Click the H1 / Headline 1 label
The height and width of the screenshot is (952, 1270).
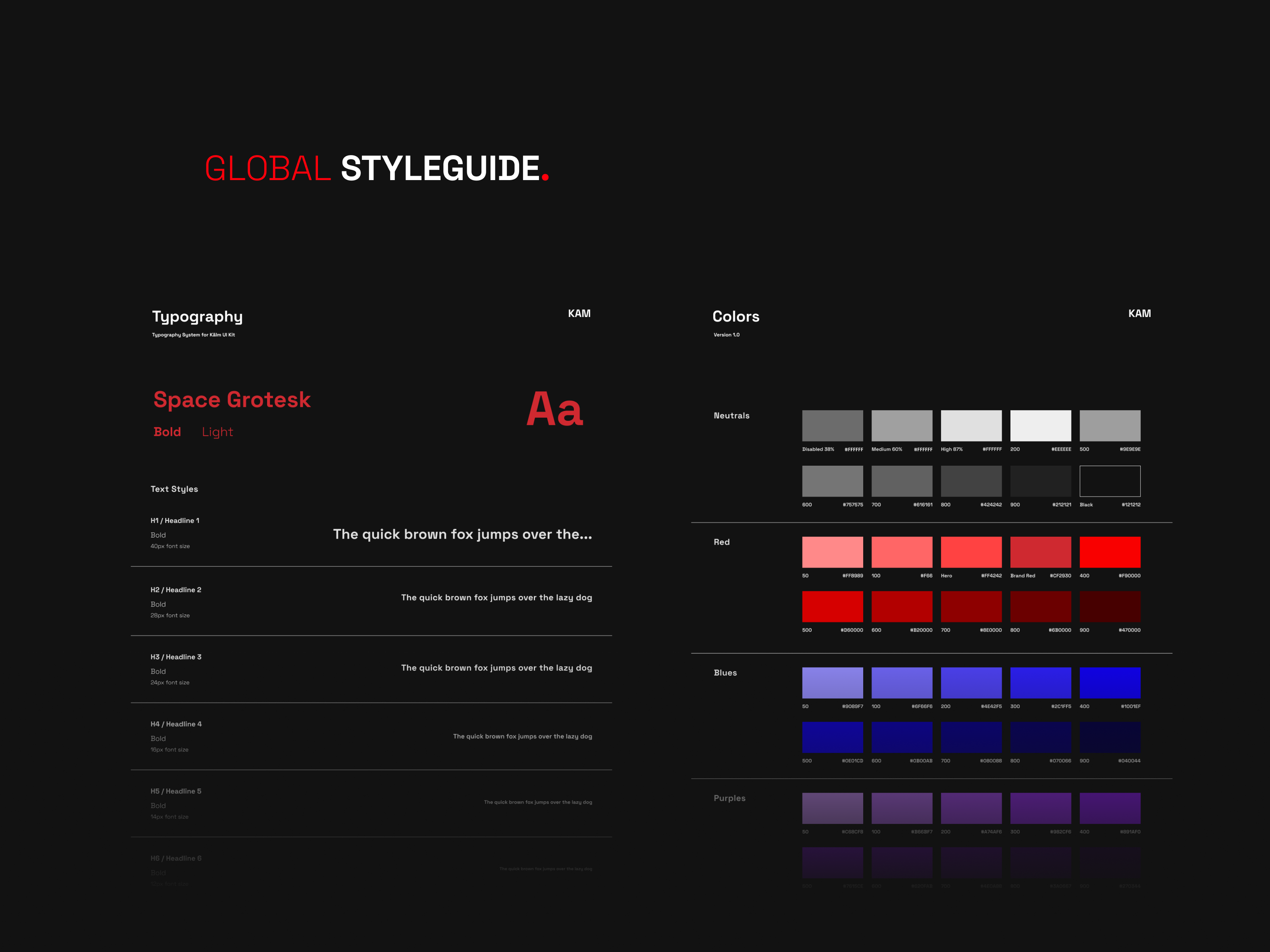(175, 520)
